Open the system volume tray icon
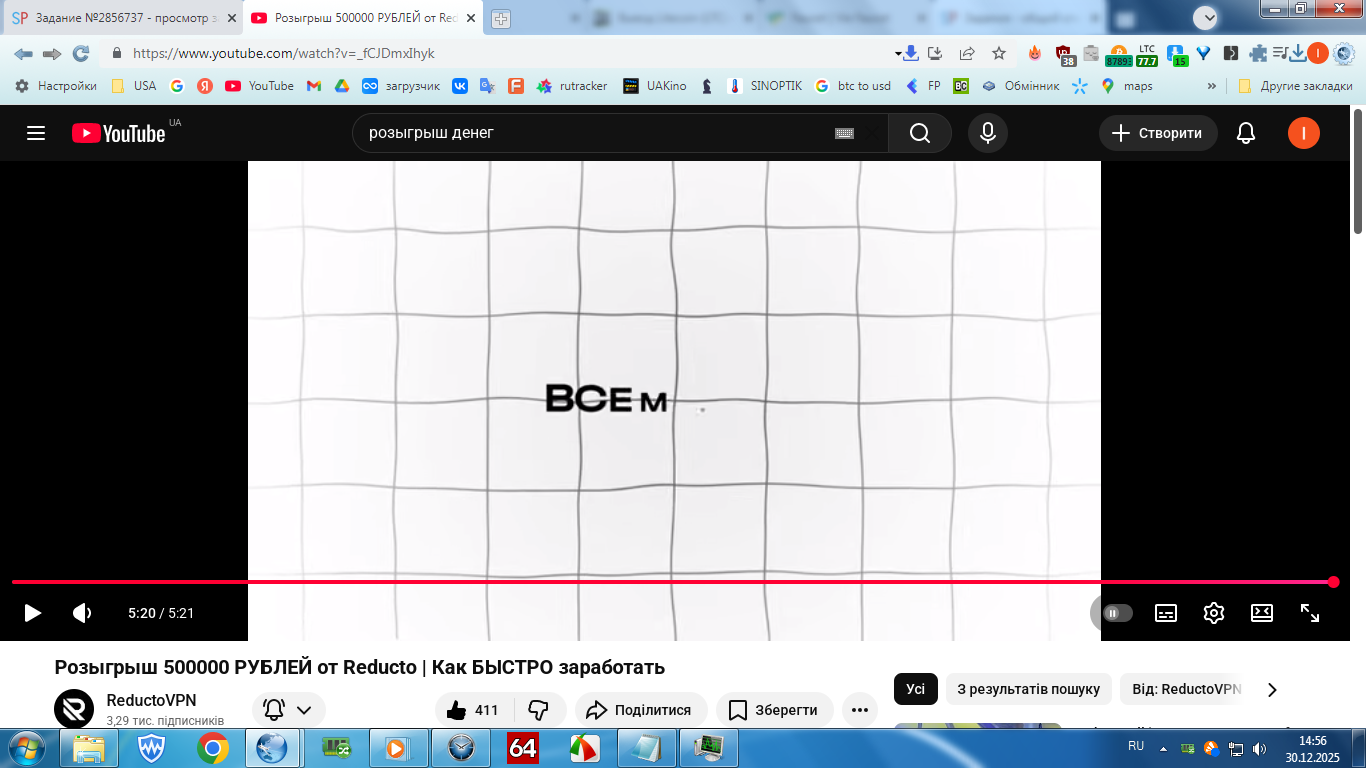Screen dimensions: 1366x768 [x=1259, y=747]
